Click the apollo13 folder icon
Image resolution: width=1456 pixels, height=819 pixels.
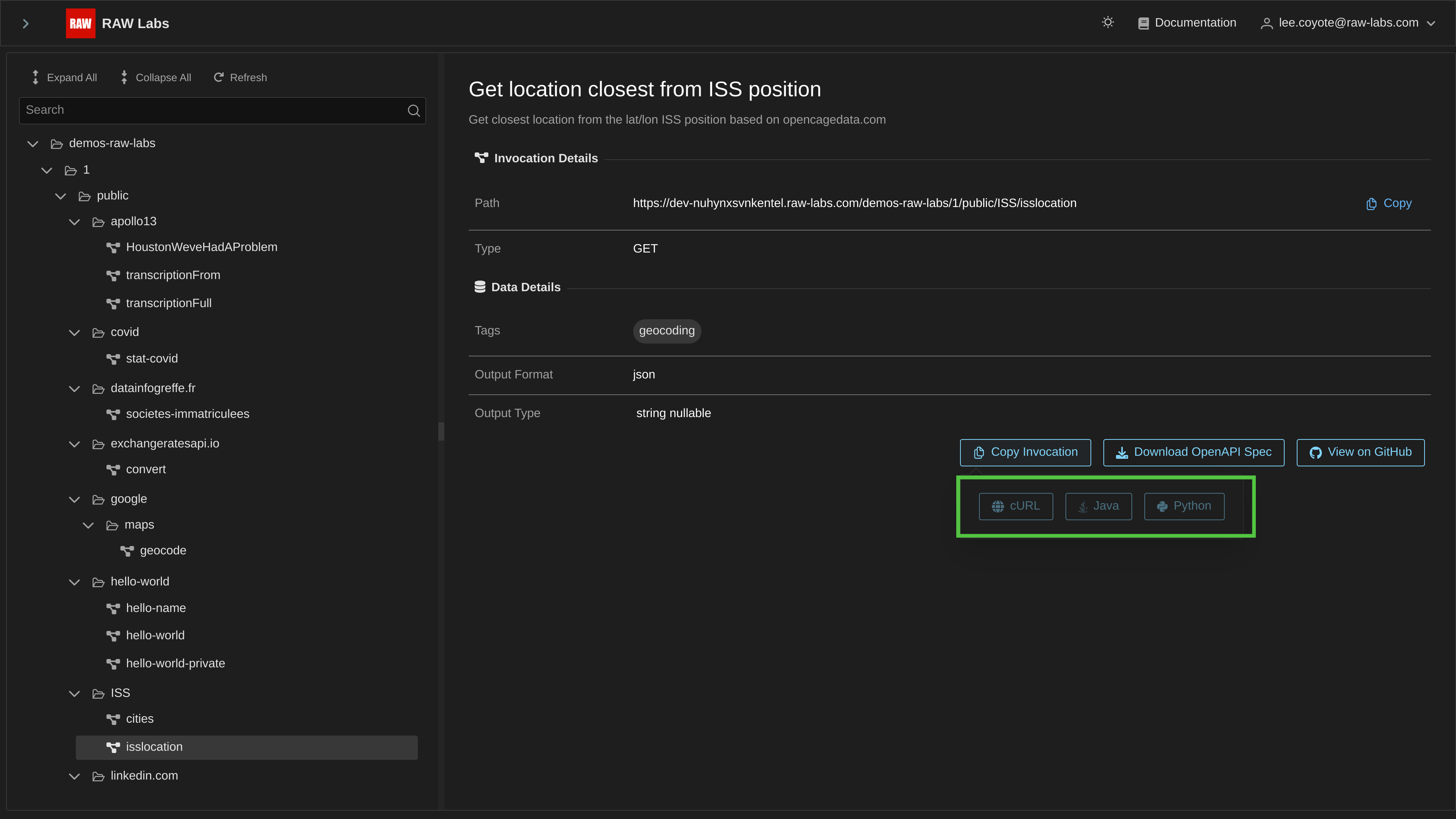point(98,222)
